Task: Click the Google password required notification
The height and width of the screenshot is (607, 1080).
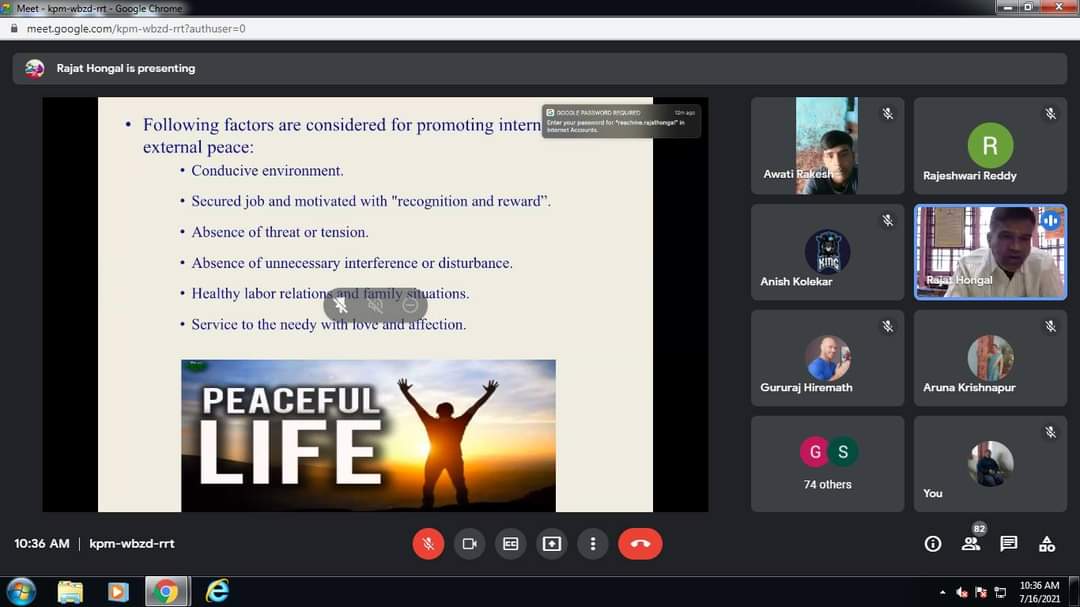Action: pyautogui.click(x=620, y=121)
